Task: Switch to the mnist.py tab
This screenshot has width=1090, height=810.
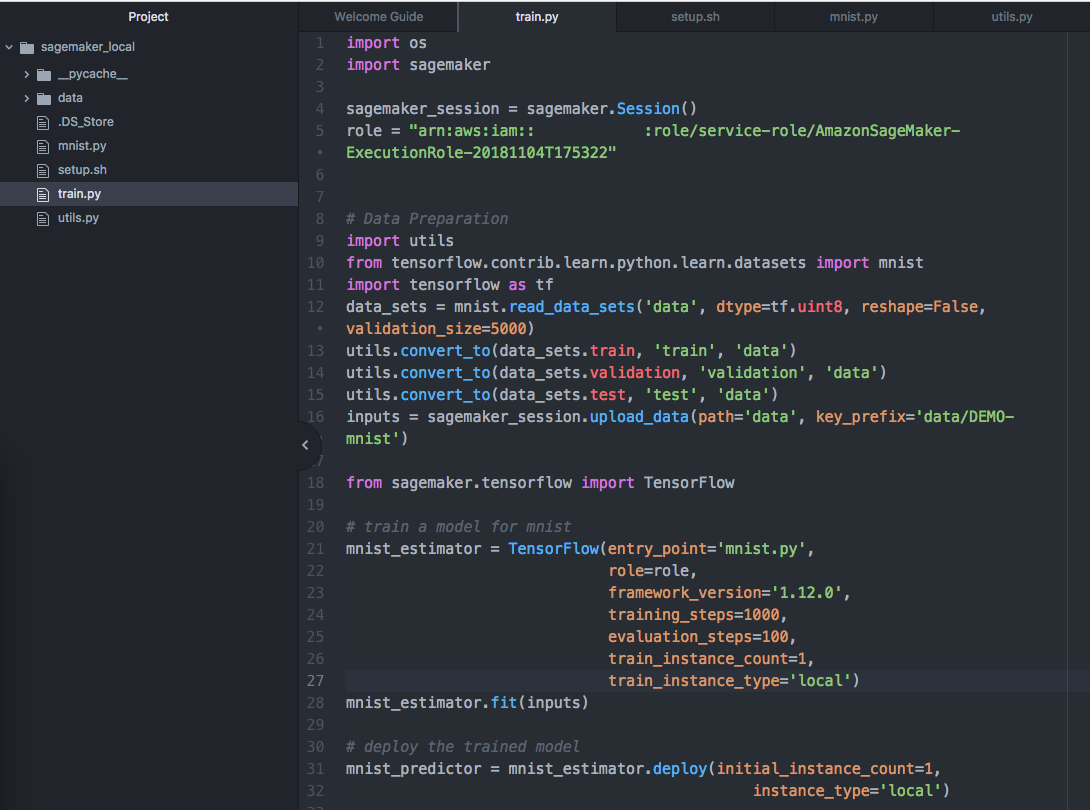Action: [x=854, y=17]
